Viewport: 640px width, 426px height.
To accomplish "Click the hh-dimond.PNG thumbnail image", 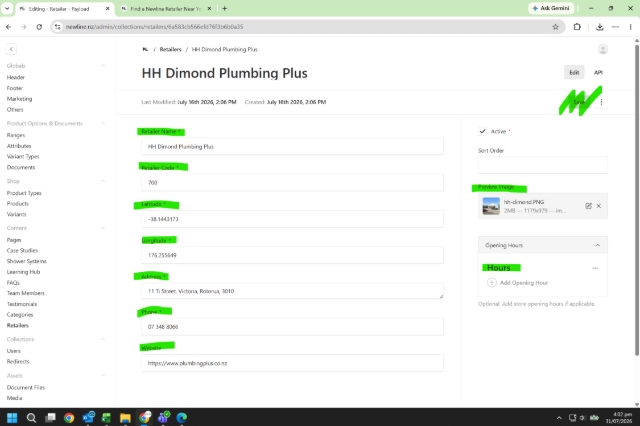I will point(491,206).
